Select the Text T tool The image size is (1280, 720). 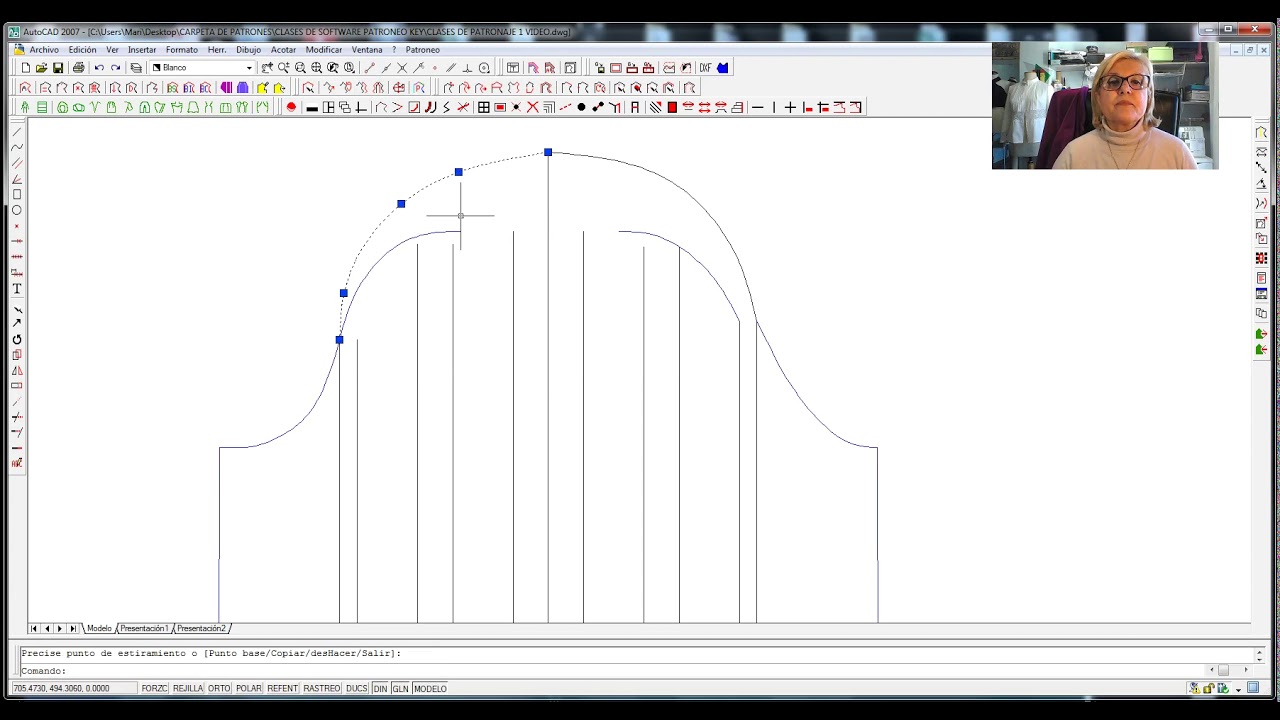(17, 289)
